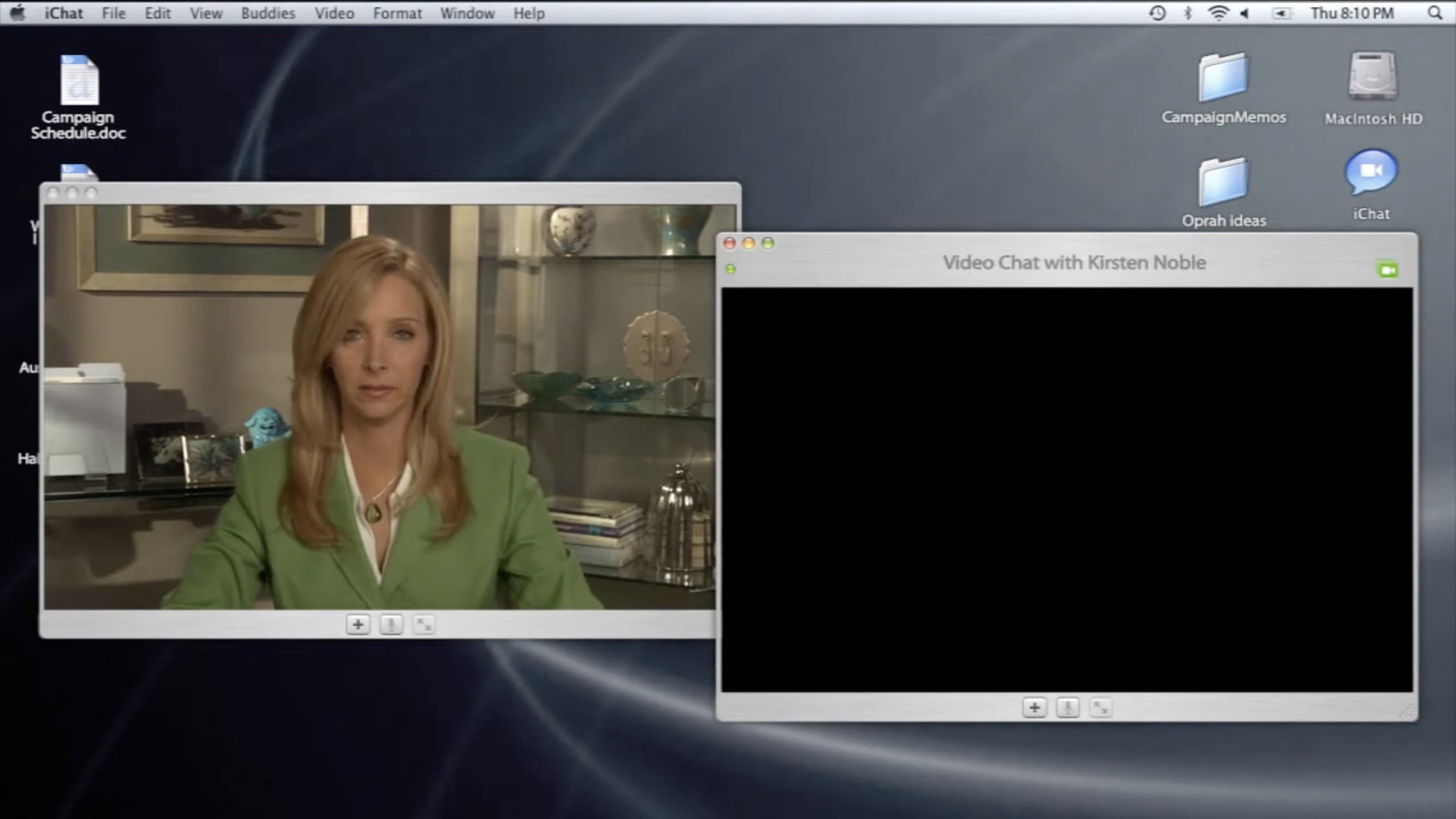Open the Apple menu
1456x819 pixels.
click(x=18, y=13)
